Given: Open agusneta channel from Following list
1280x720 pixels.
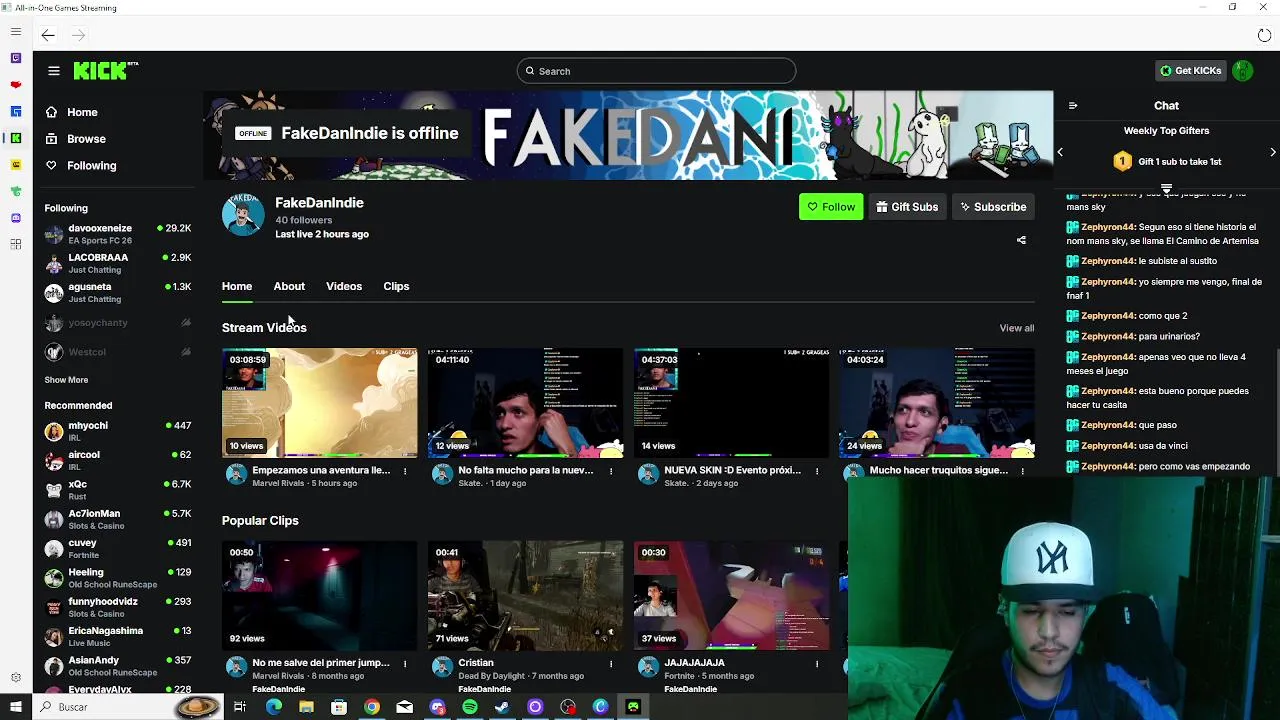Looking at the screenshot, I should 118,292.
